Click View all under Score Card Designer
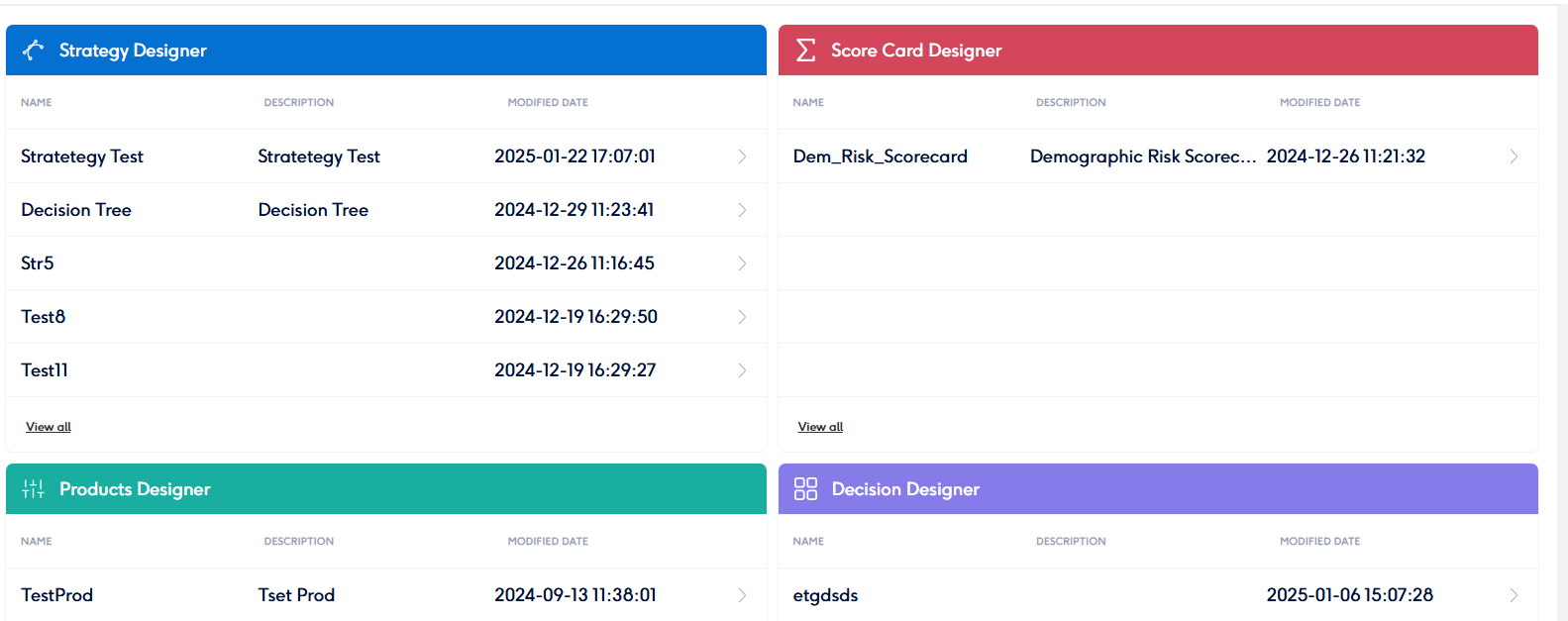Viewport: 1568px width, 621px height. pos(820,427)
